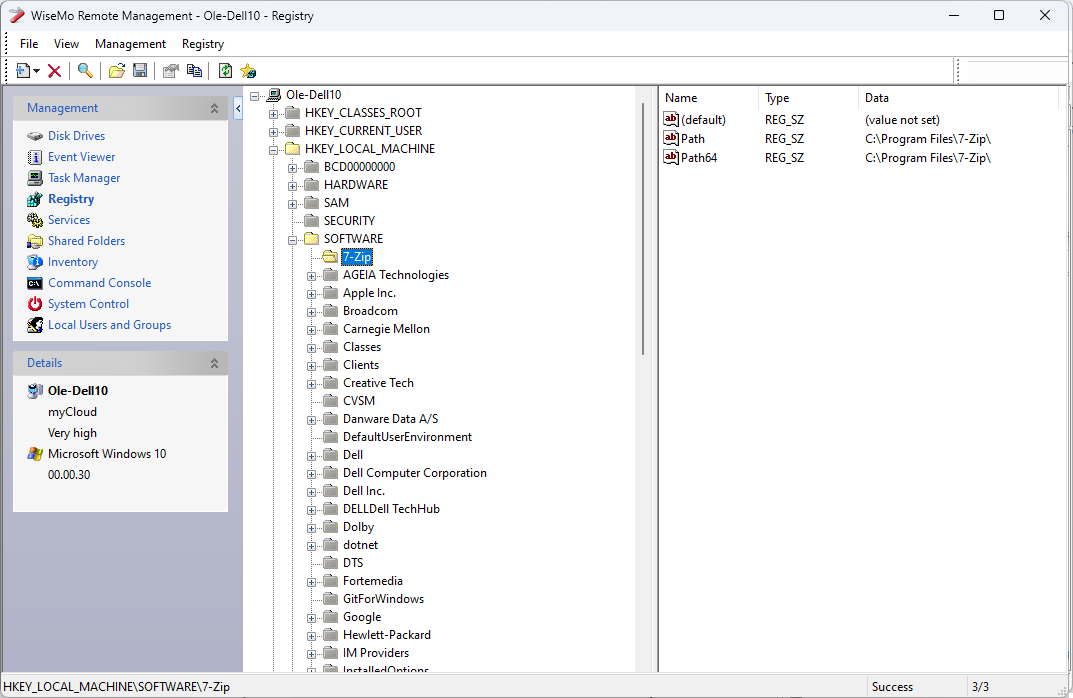Open the Event Viewer tool
This screenshot has height=698, width=1073.
pos(81,156)
